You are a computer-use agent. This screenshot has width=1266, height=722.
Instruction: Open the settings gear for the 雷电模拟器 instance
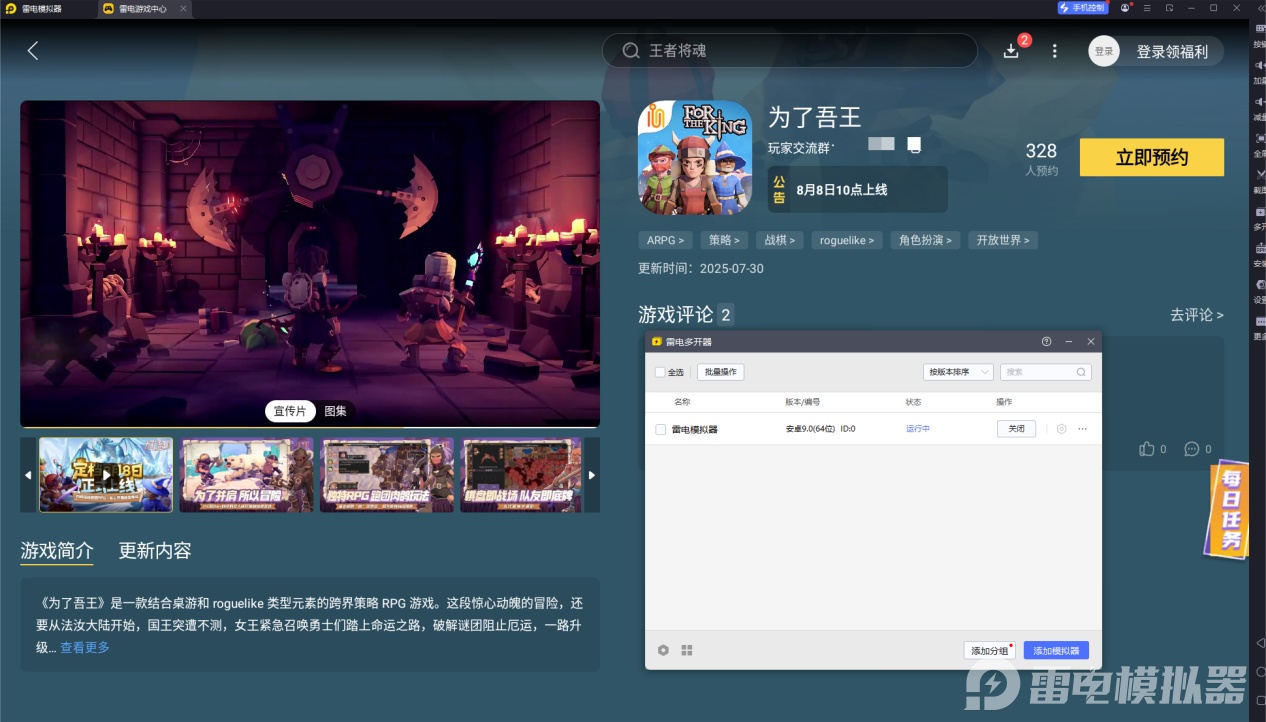click(1061, 428)
